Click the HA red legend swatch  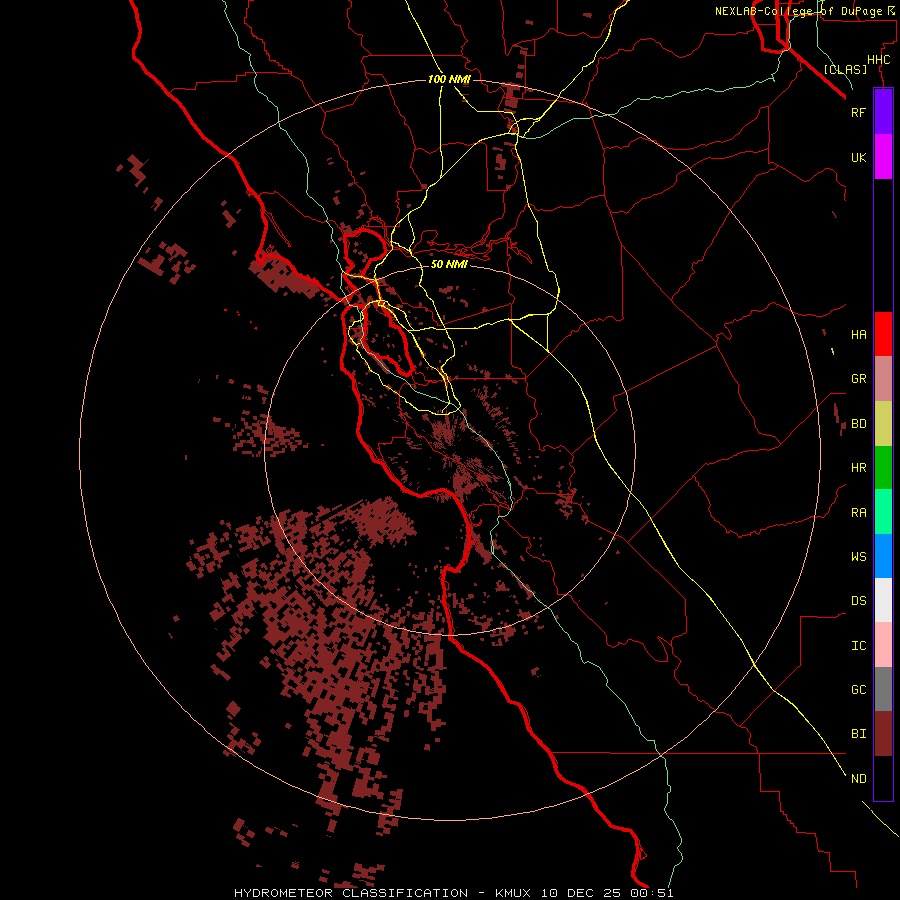click(x=883, y=334)
